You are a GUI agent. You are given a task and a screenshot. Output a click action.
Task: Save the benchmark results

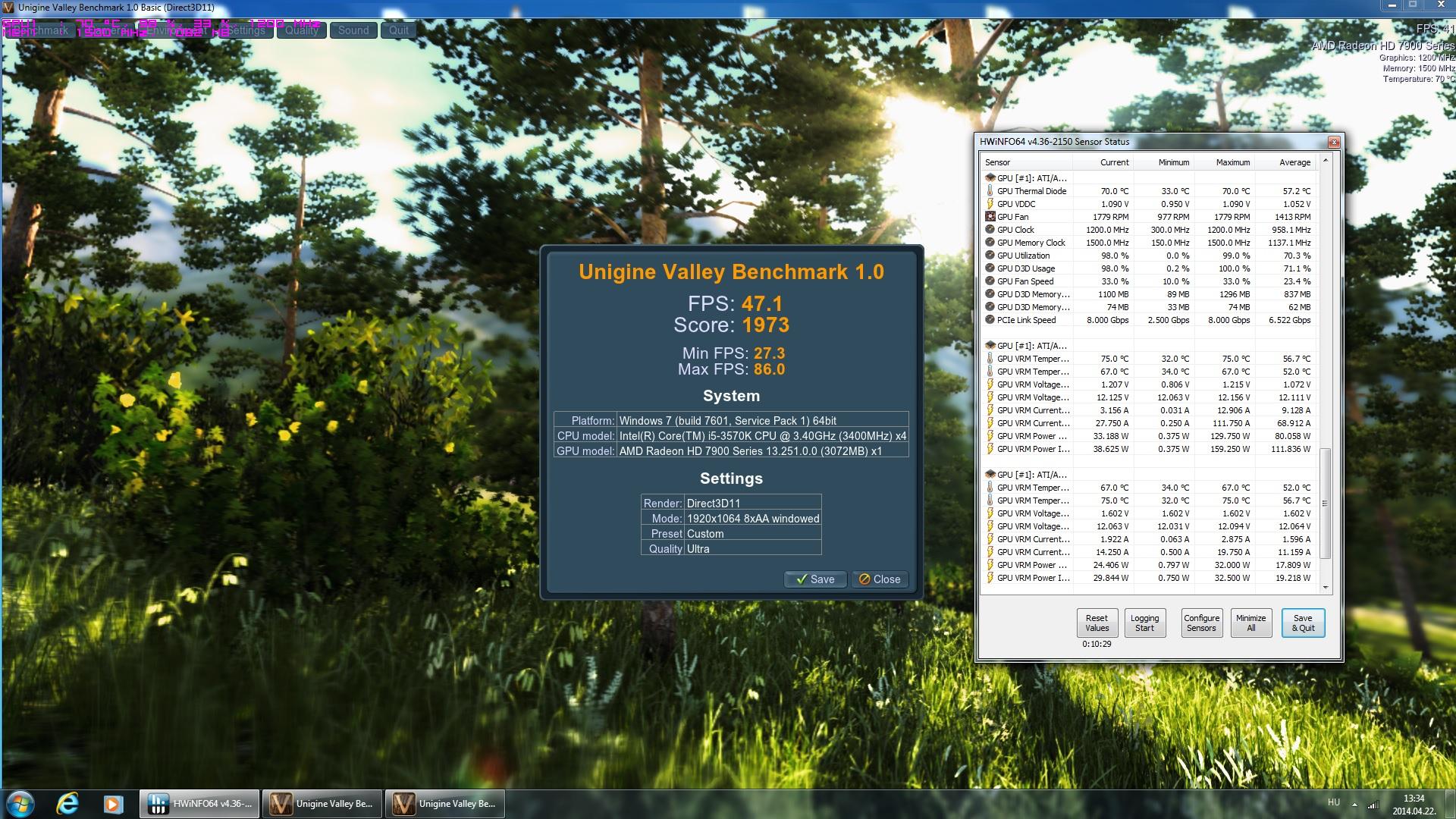(x=815, y=579)
